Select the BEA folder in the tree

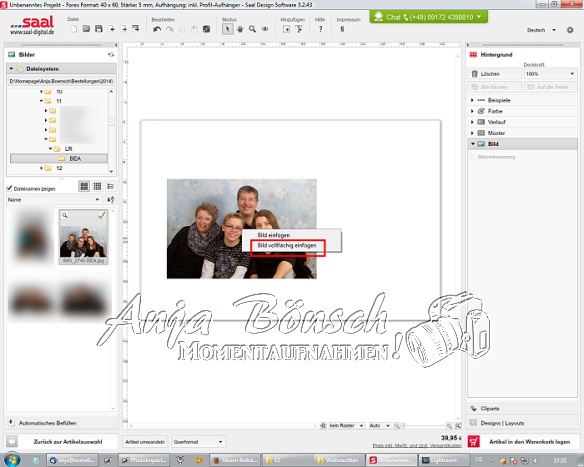tap(59, 159)
